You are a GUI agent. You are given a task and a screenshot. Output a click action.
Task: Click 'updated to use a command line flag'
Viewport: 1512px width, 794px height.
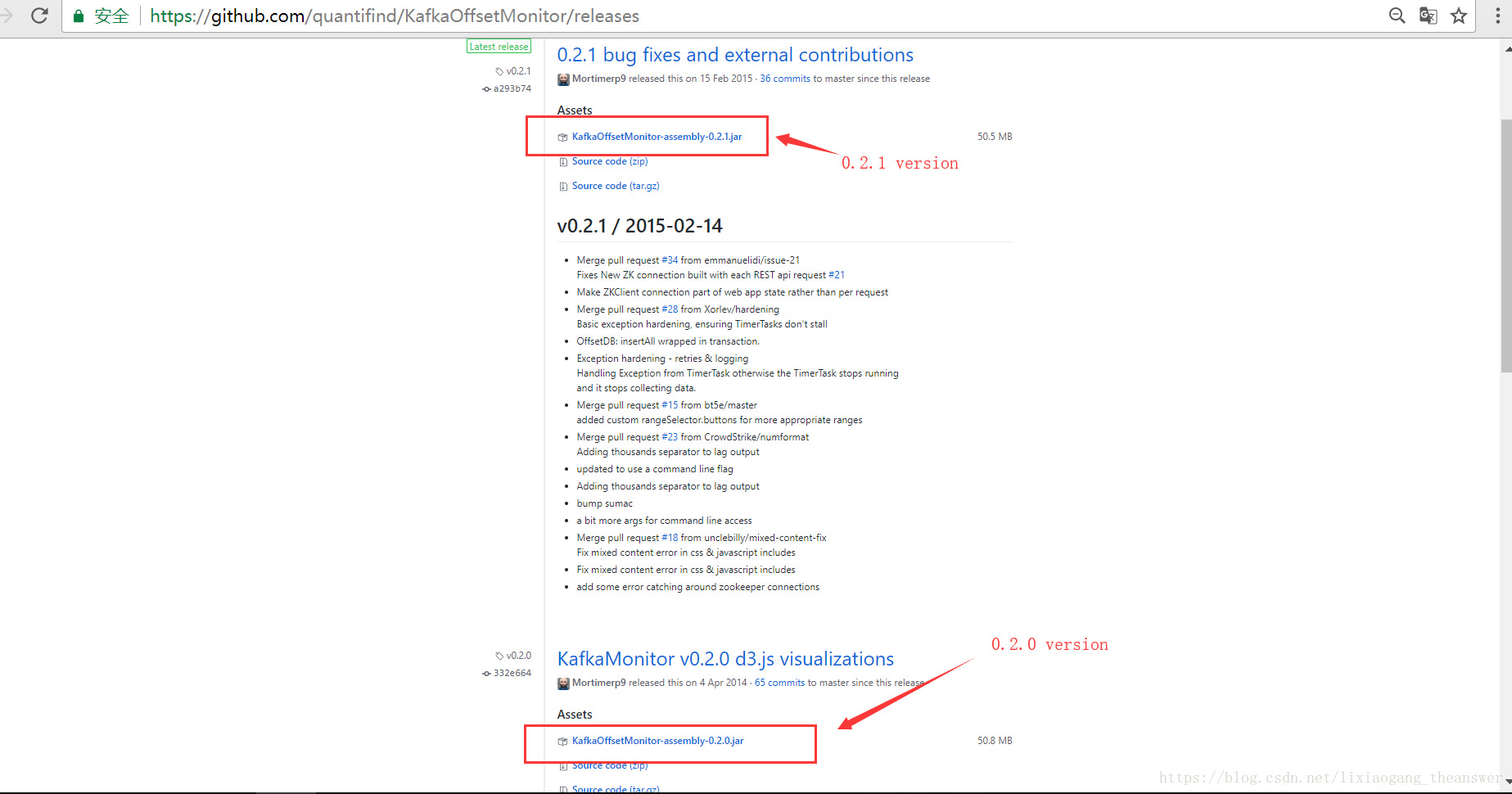point(655,469)
